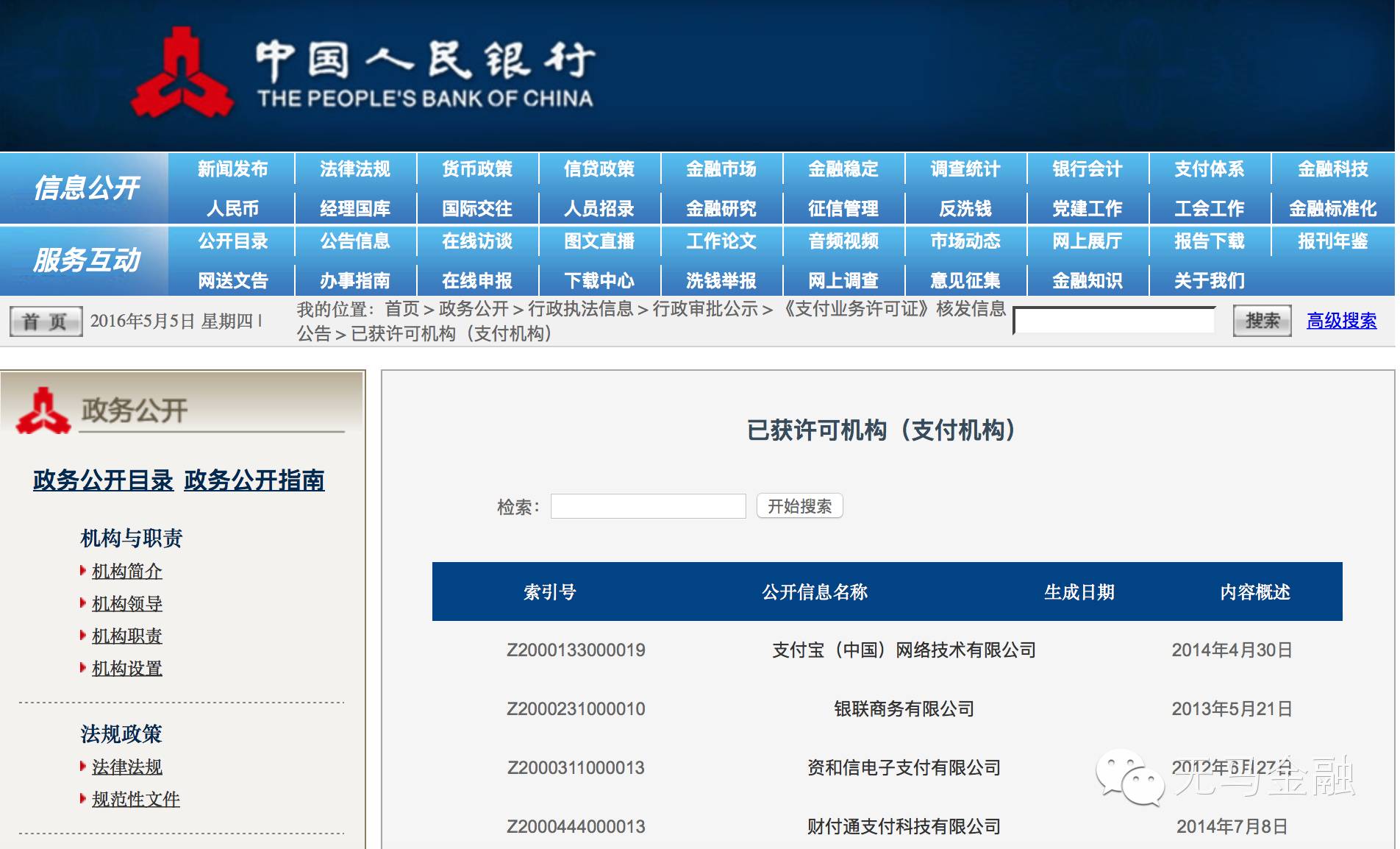This screenshot has width=1400, height=849.
Task: Open the 信息公开 section
Action: [88, 188]
